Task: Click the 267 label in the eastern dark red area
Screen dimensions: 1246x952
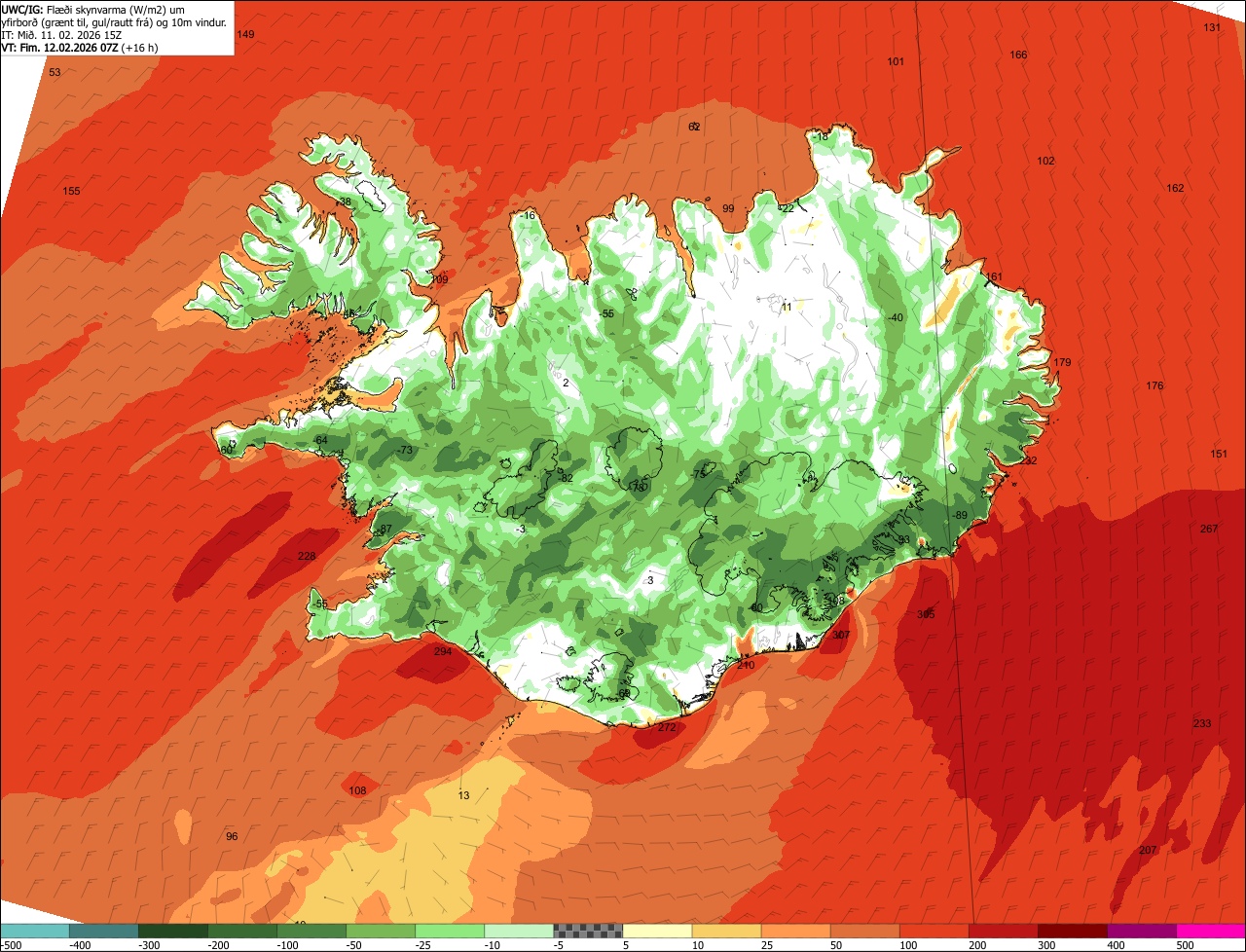Action: 1209,529
